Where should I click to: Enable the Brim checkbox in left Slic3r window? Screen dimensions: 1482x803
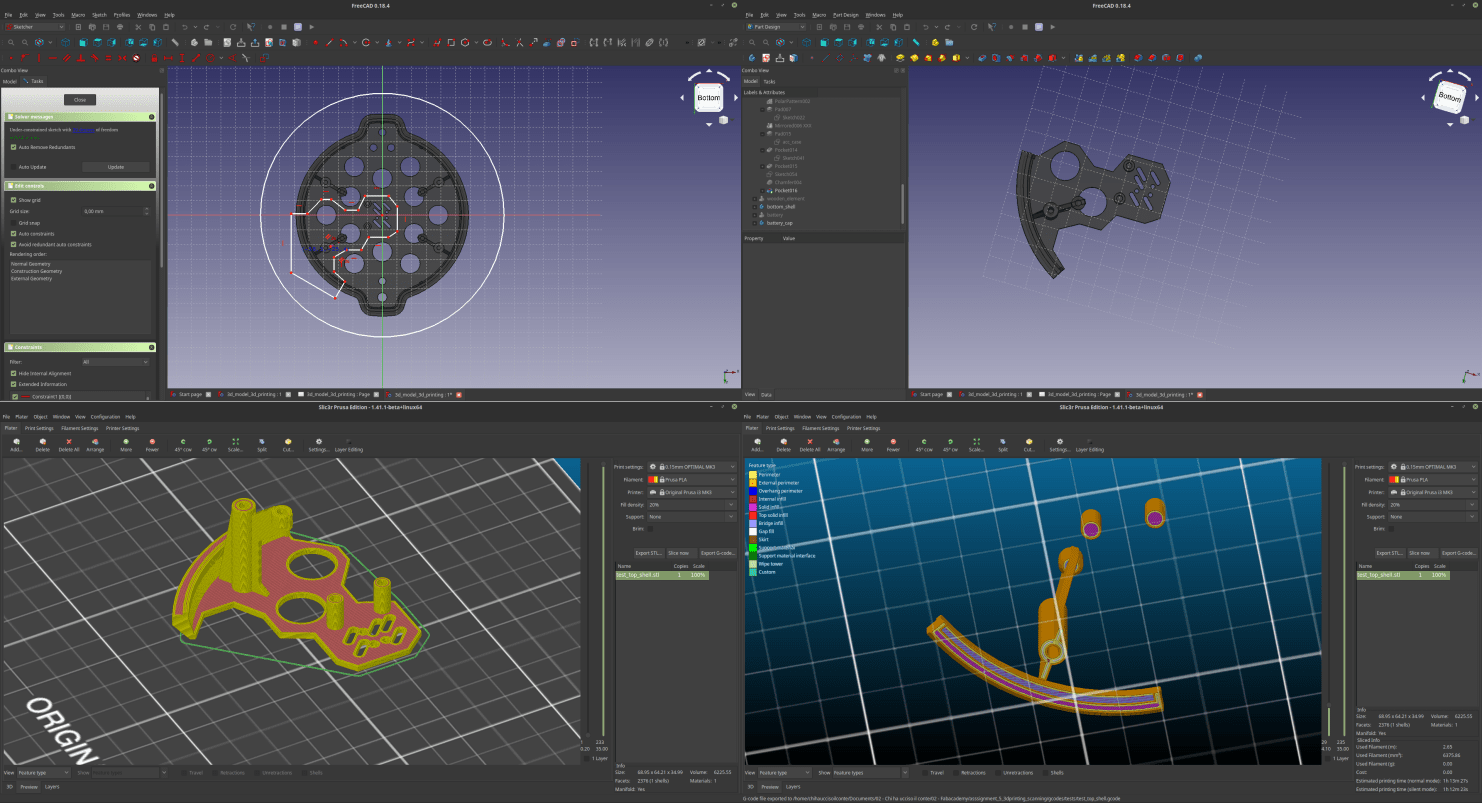(650, 529)
